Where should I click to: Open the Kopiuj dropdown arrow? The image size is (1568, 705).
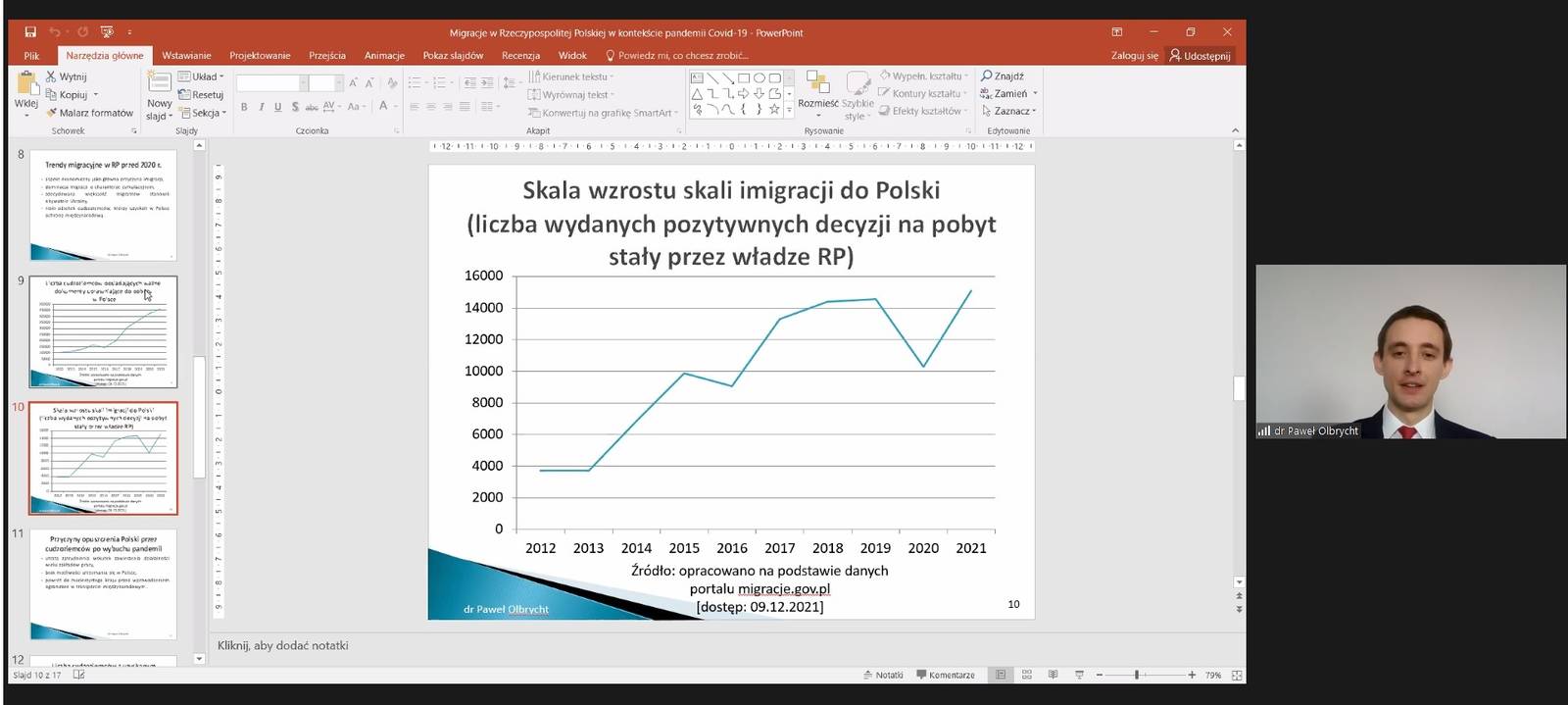(96, 95)
